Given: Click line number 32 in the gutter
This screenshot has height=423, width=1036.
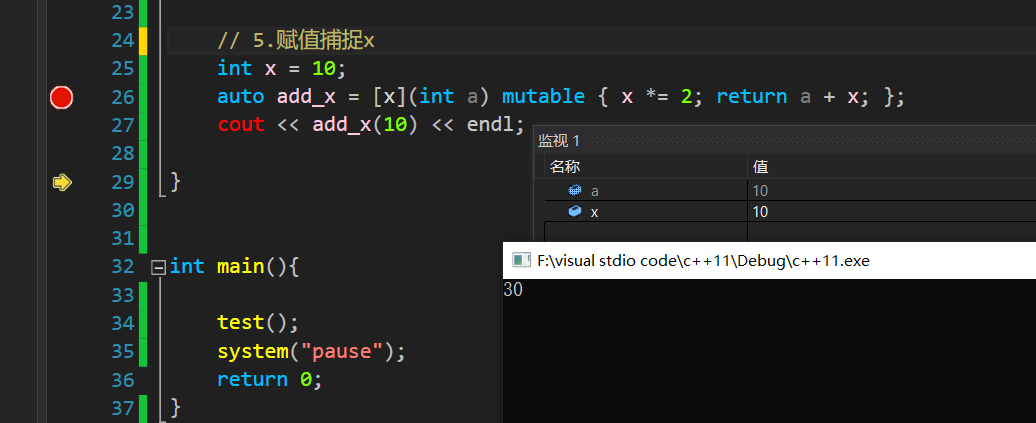Looking at the screenshot, I should (123, 266).
